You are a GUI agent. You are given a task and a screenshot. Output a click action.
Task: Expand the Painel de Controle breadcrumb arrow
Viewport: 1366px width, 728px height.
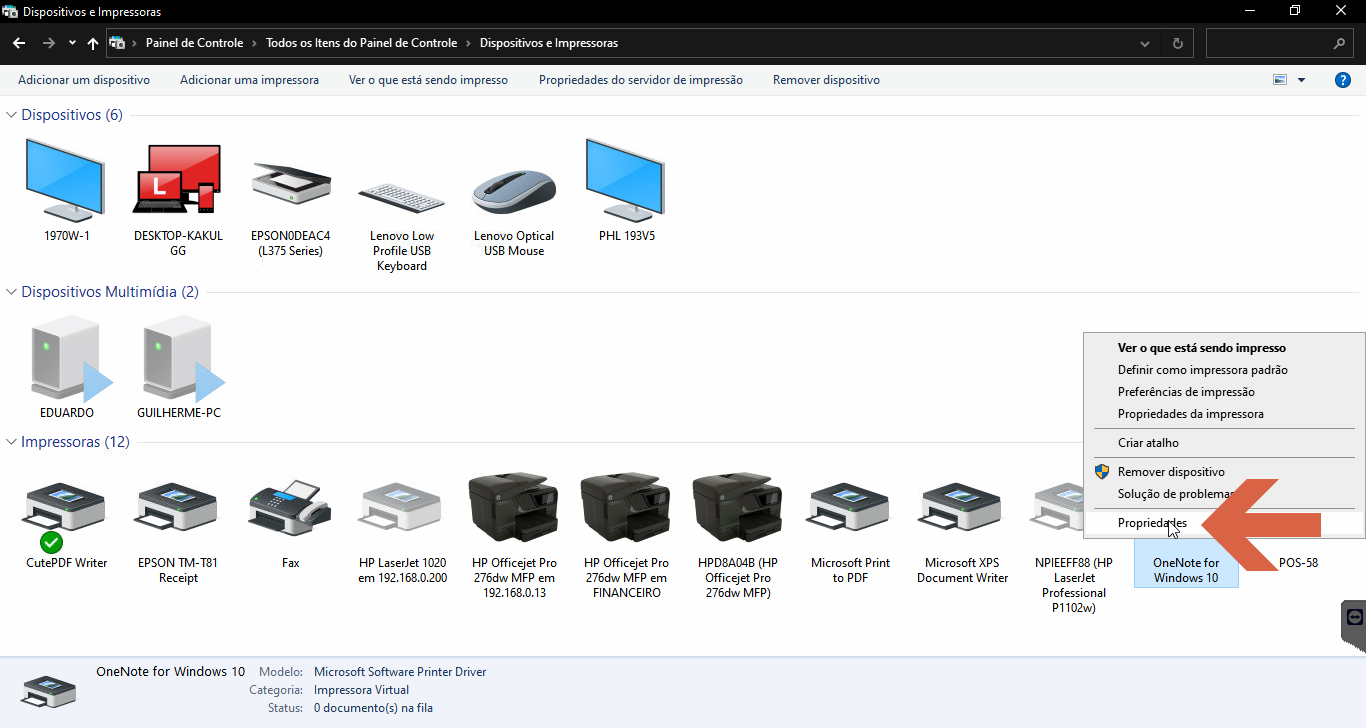[255, 43]
